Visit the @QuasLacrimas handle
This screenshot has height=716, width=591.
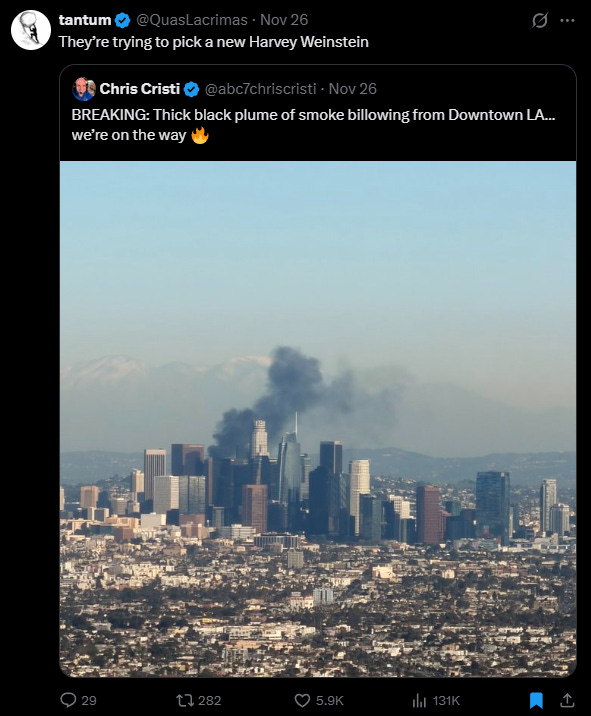pyautogui.click(x=192, y=20)
